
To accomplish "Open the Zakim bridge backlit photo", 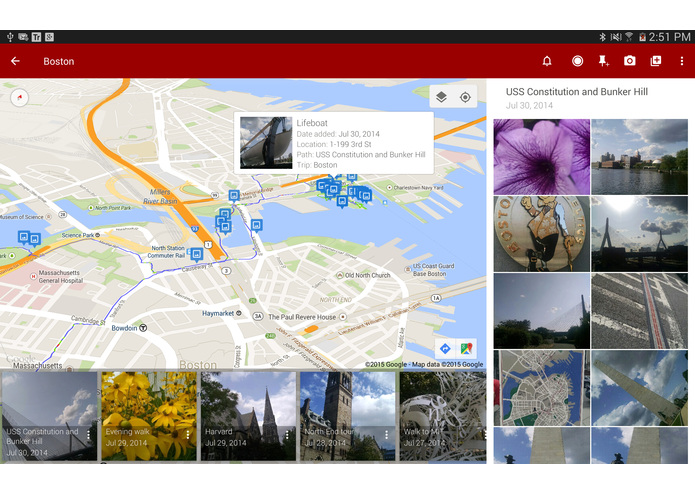I will pyautogui.click(x=640, y=234).
